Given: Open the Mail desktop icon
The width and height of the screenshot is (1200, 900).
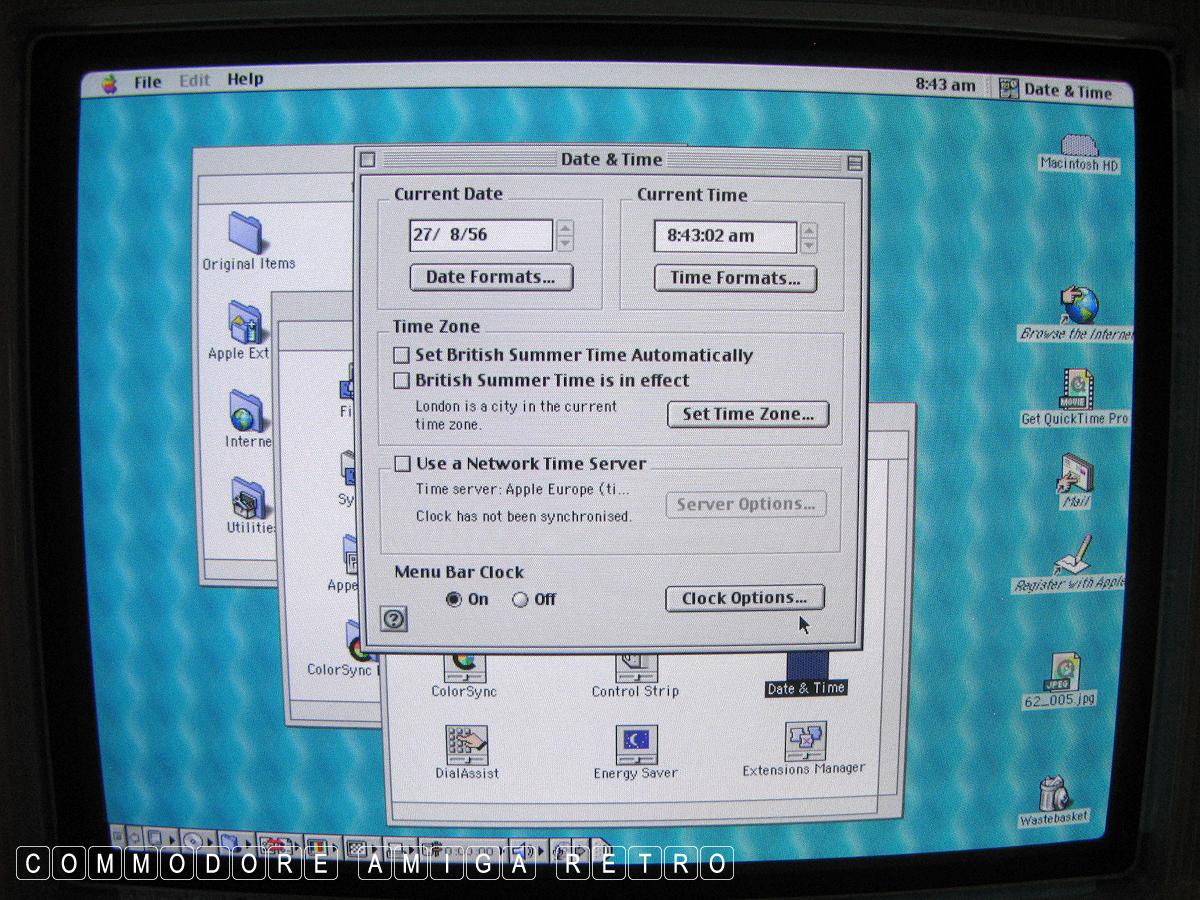Looking at the screenshot, I should pos(1076,473).
